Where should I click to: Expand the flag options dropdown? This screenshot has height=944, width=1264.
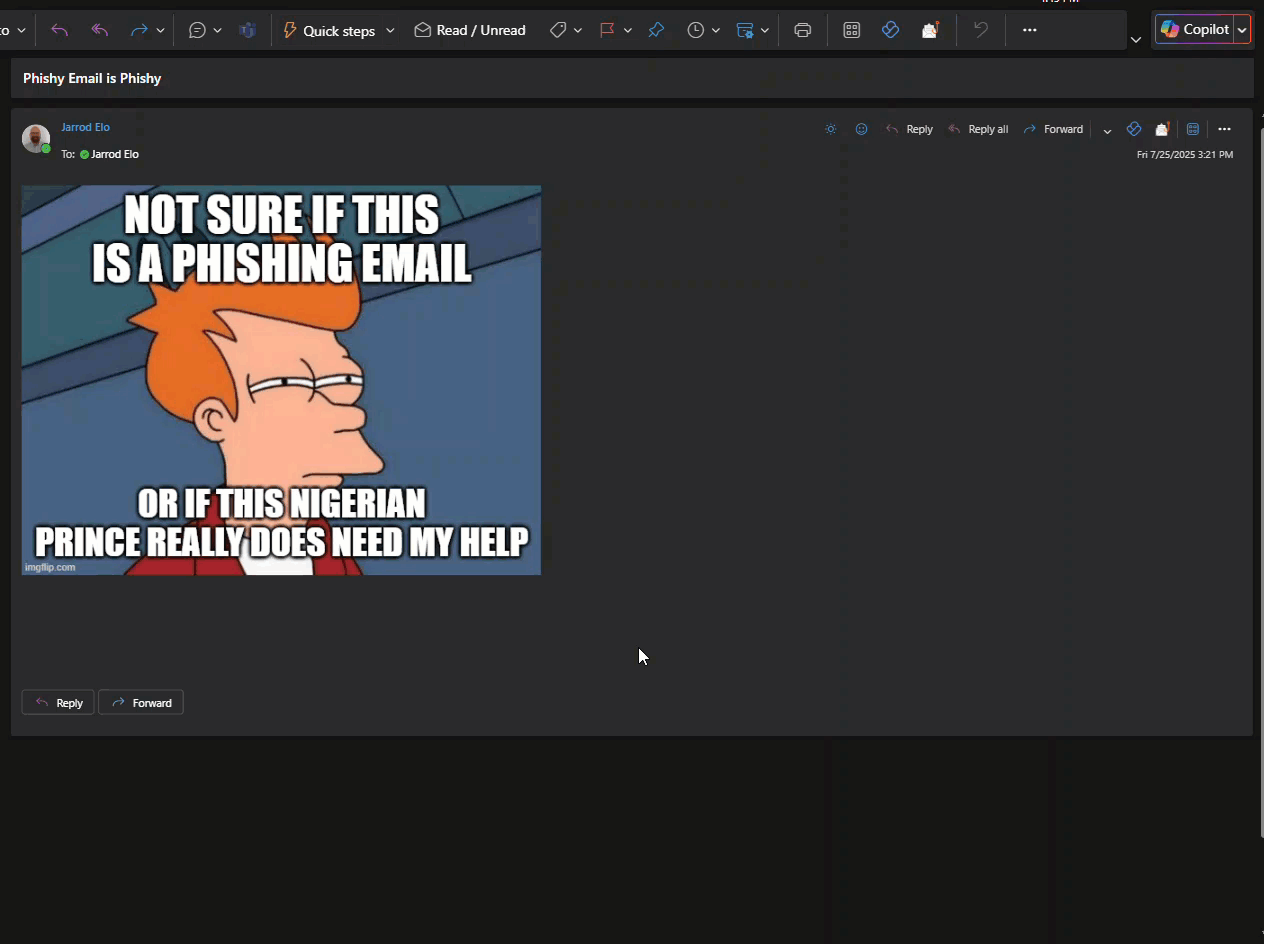pyautogui.click(x=628, y=31)
